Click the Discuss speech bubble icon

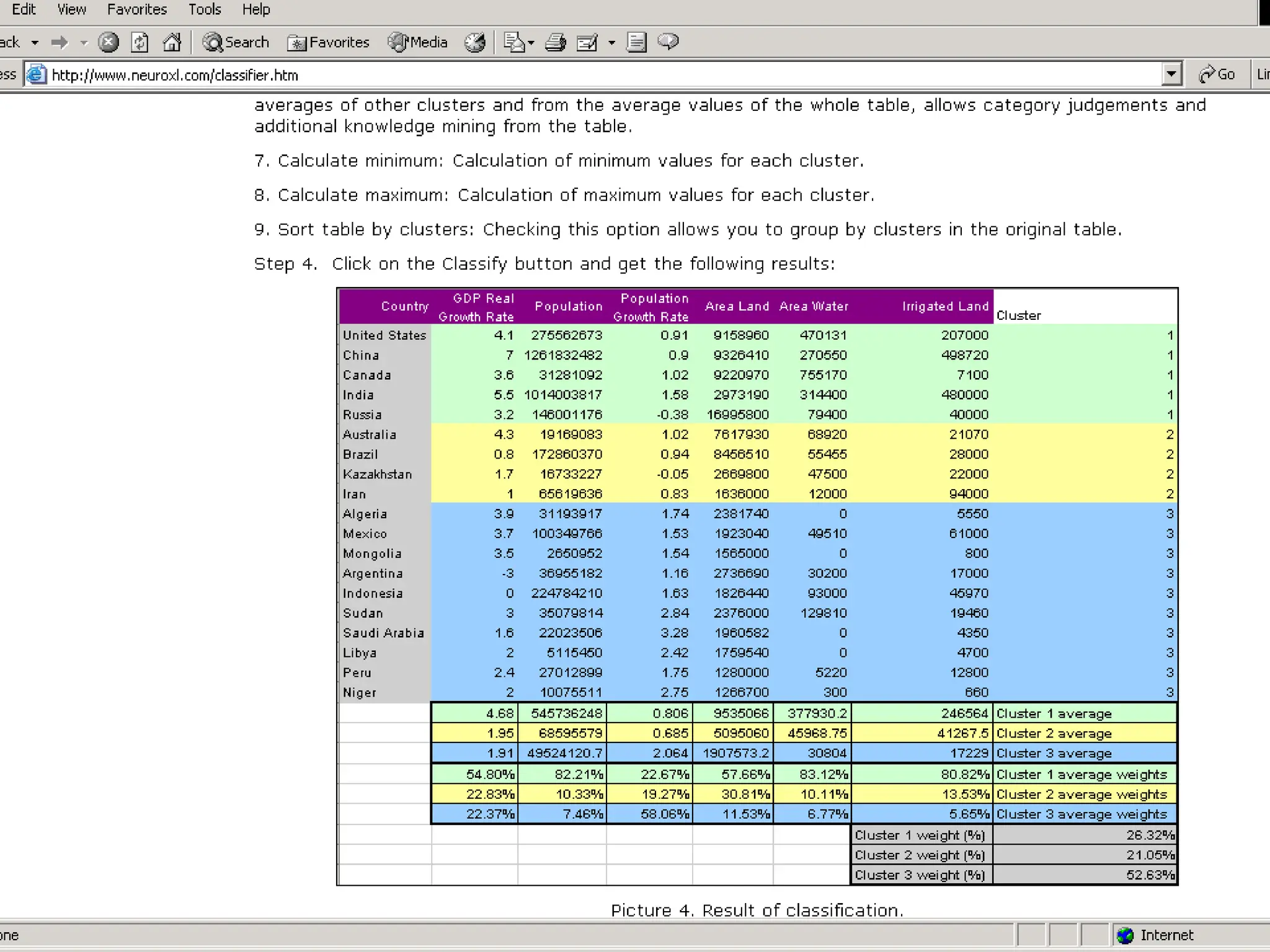(668, 42)
